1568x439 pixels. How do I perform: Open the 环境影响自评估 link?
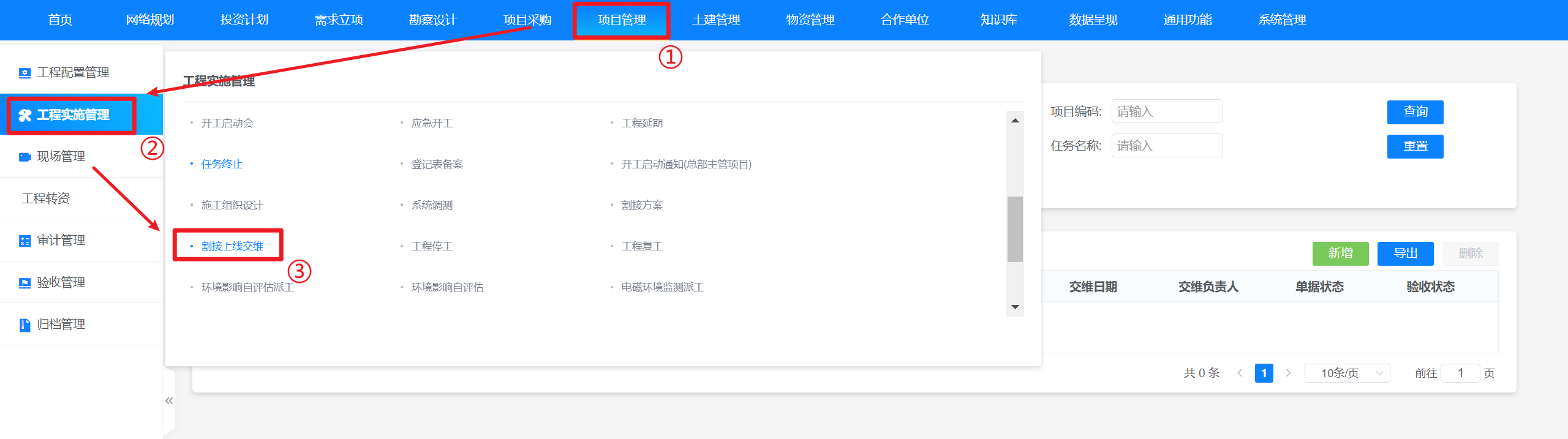pos(447,287)
